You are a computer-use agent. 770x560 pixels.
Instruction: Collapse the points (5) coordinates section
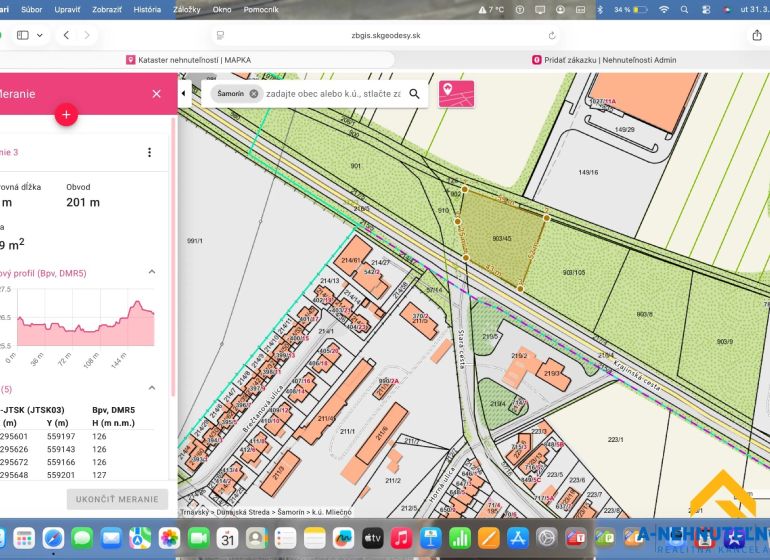tap(152, 388)
